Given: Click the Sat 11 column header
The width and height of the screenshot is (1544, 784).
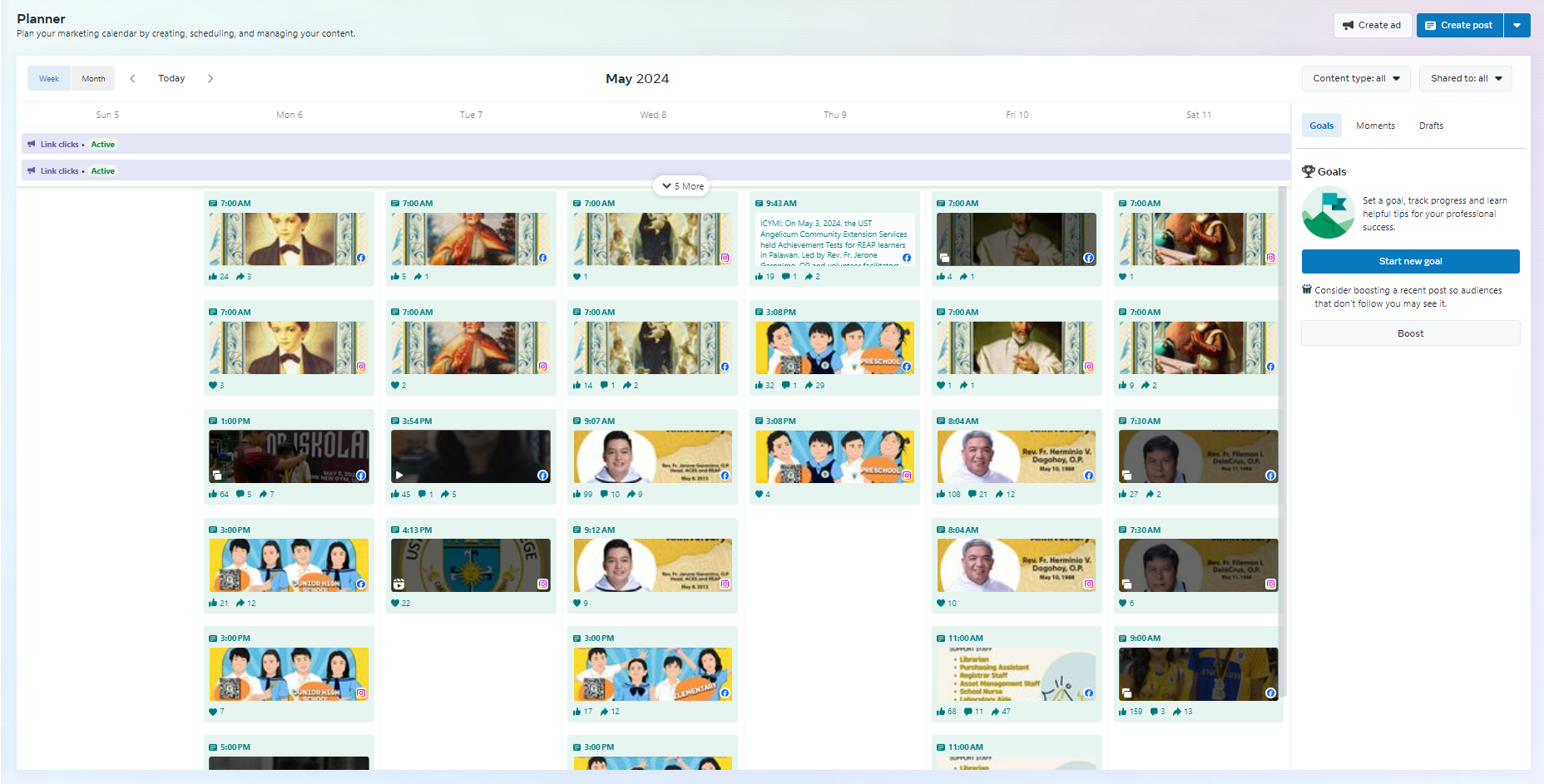Looking at the screenshot, I should 1199,115.
